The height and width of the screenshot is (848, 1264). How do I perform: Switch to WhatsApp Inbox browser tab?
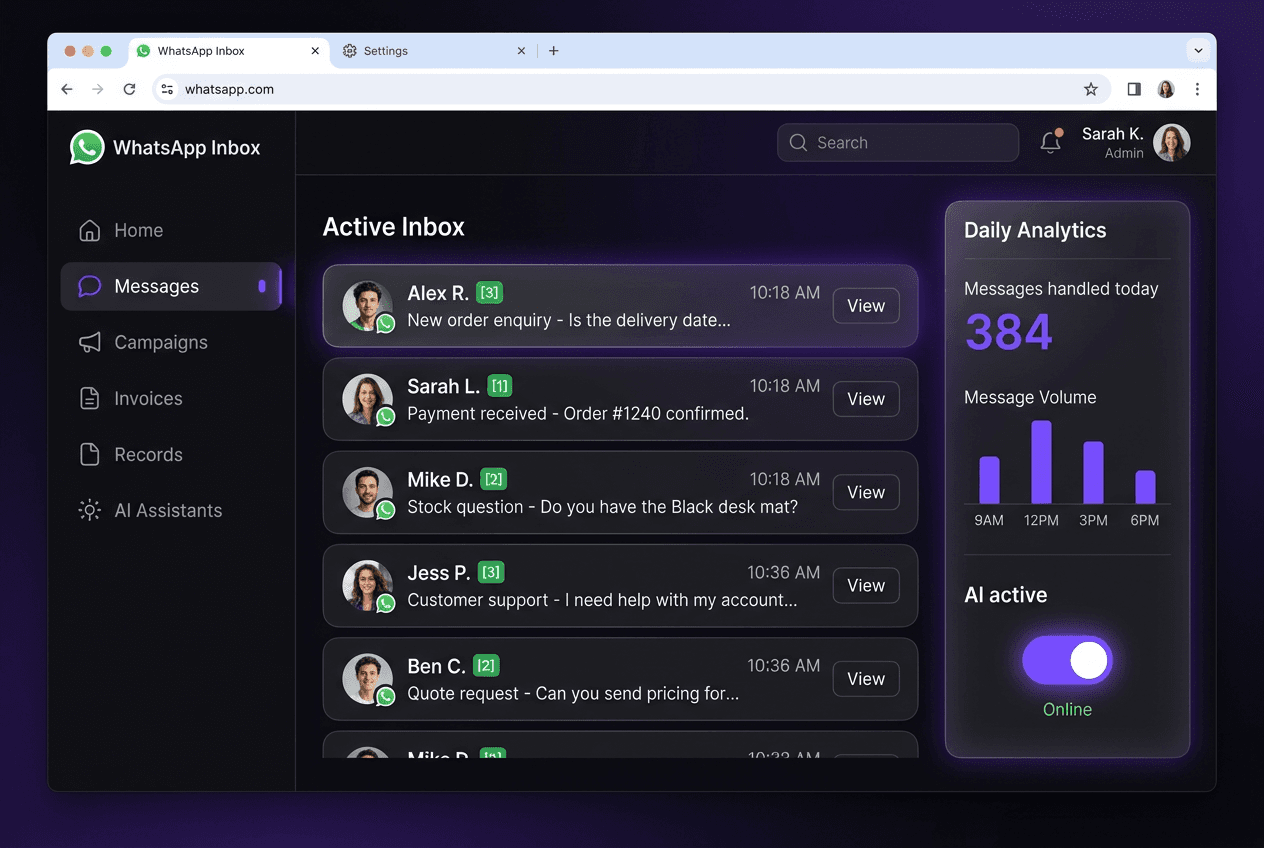[x=229, y=51]
